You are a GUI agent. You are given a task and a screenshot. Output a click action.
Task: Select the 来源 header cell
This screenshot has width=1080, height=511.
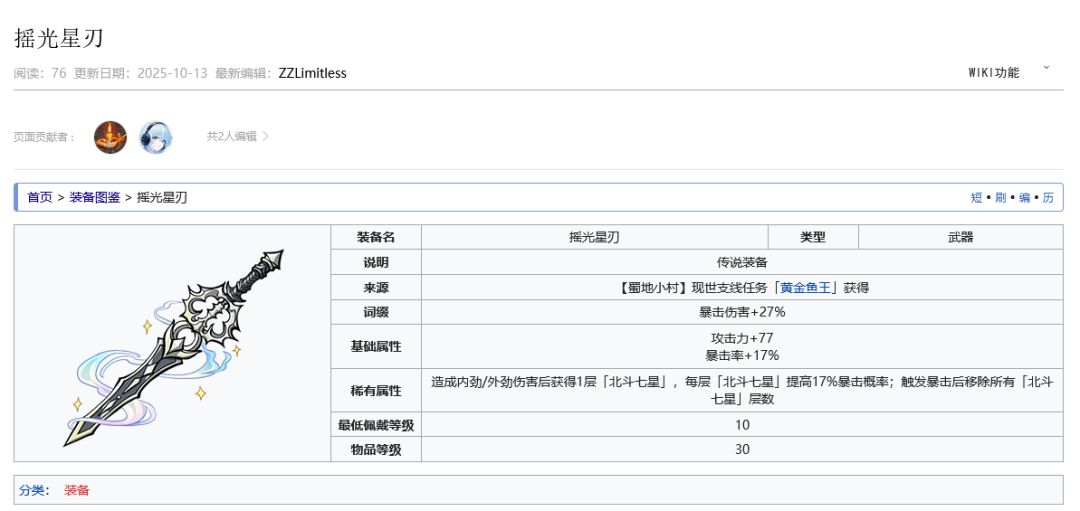(x=376, y=287)
